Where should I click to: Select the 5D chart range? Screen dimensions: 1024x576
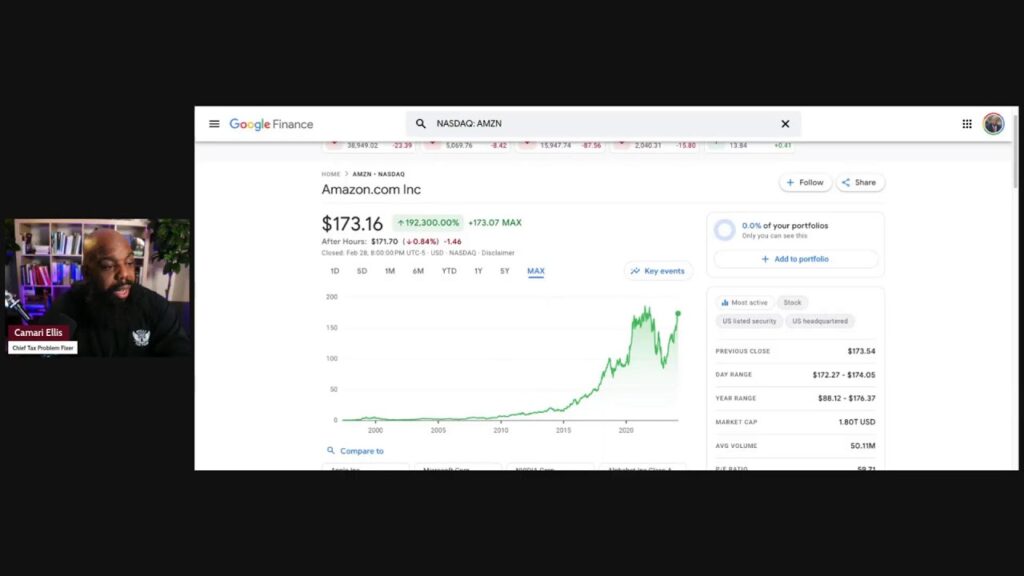pos(362,271)
